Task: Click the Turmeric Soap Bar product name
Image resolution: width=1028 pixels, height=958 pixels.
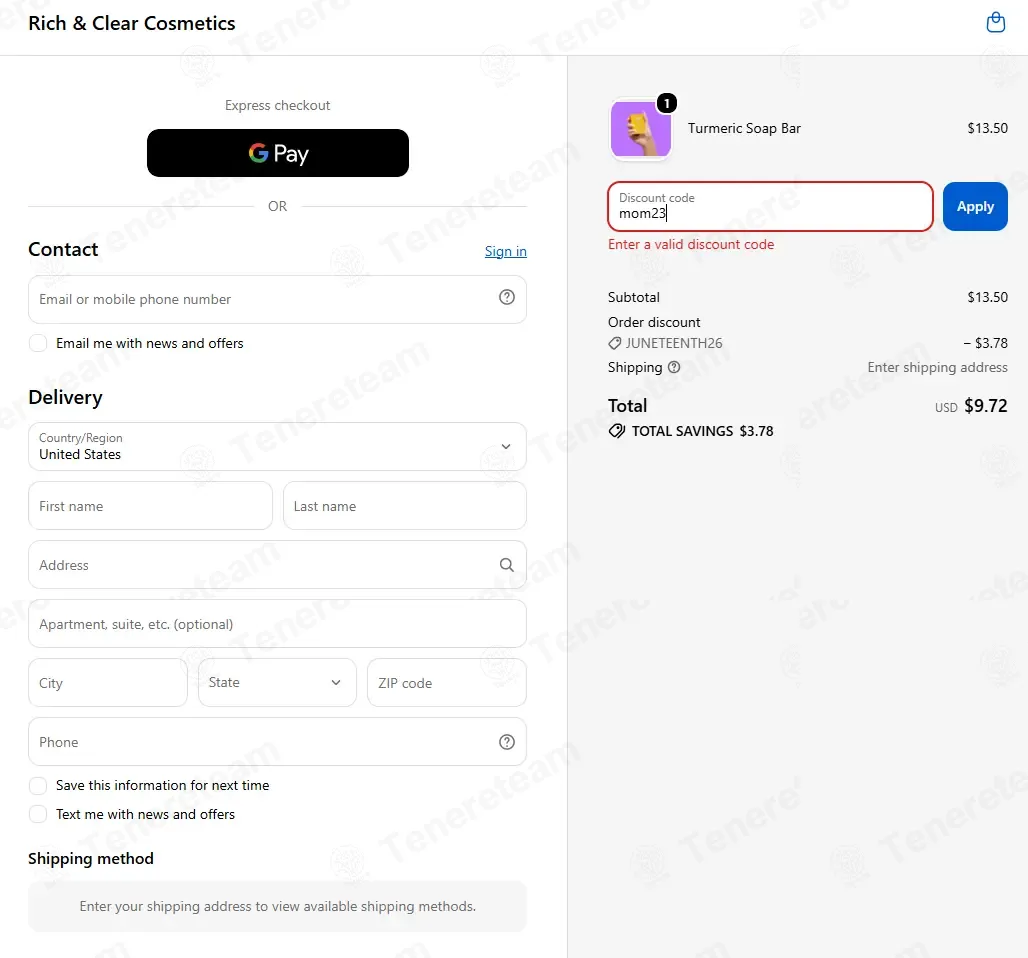Action: [x=744, y=128]
